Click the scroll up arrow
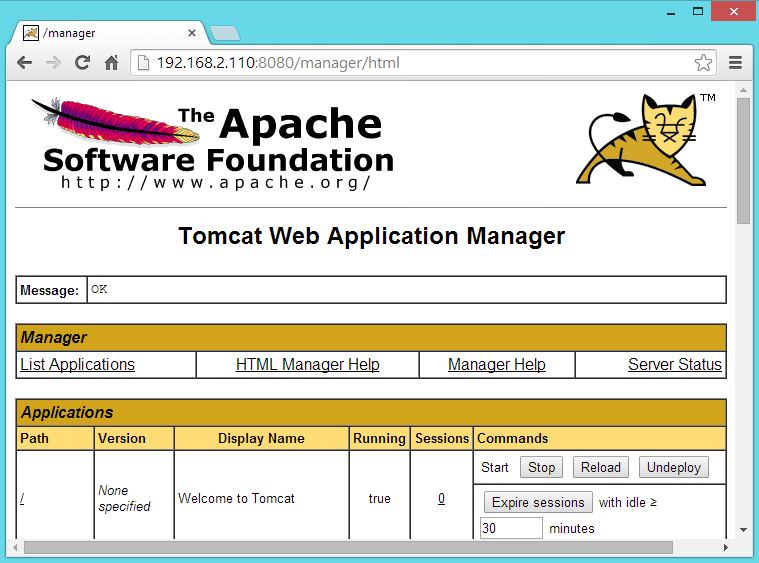 coord(744,90)
